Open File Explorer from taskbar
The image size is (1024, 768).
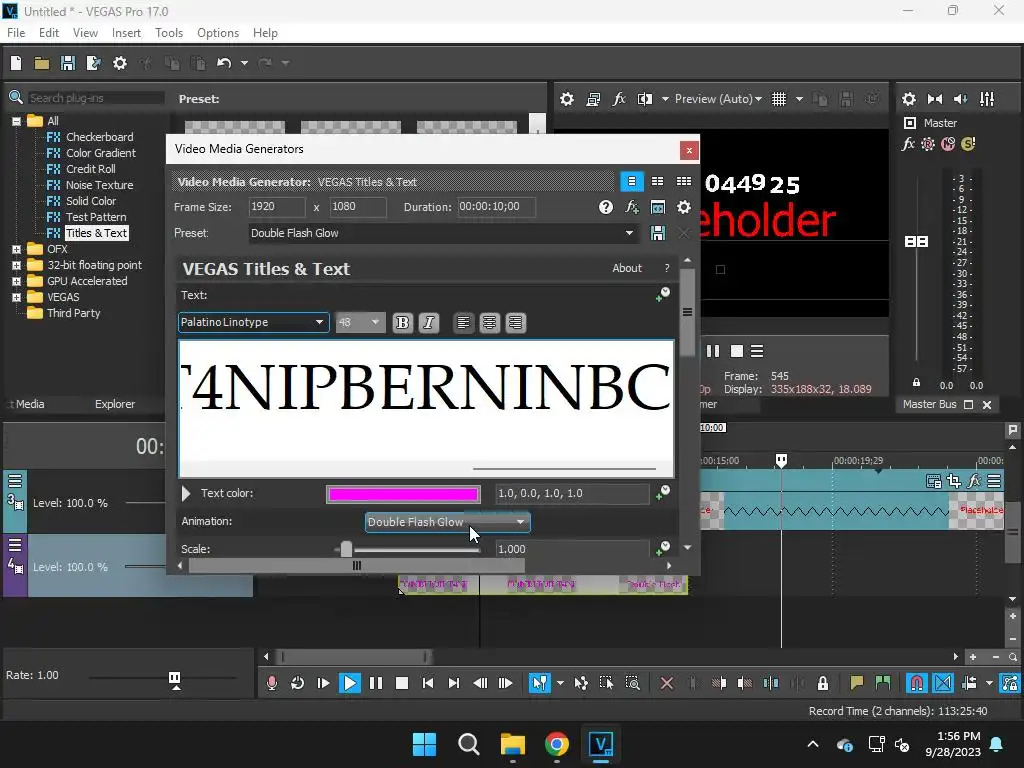513,744
